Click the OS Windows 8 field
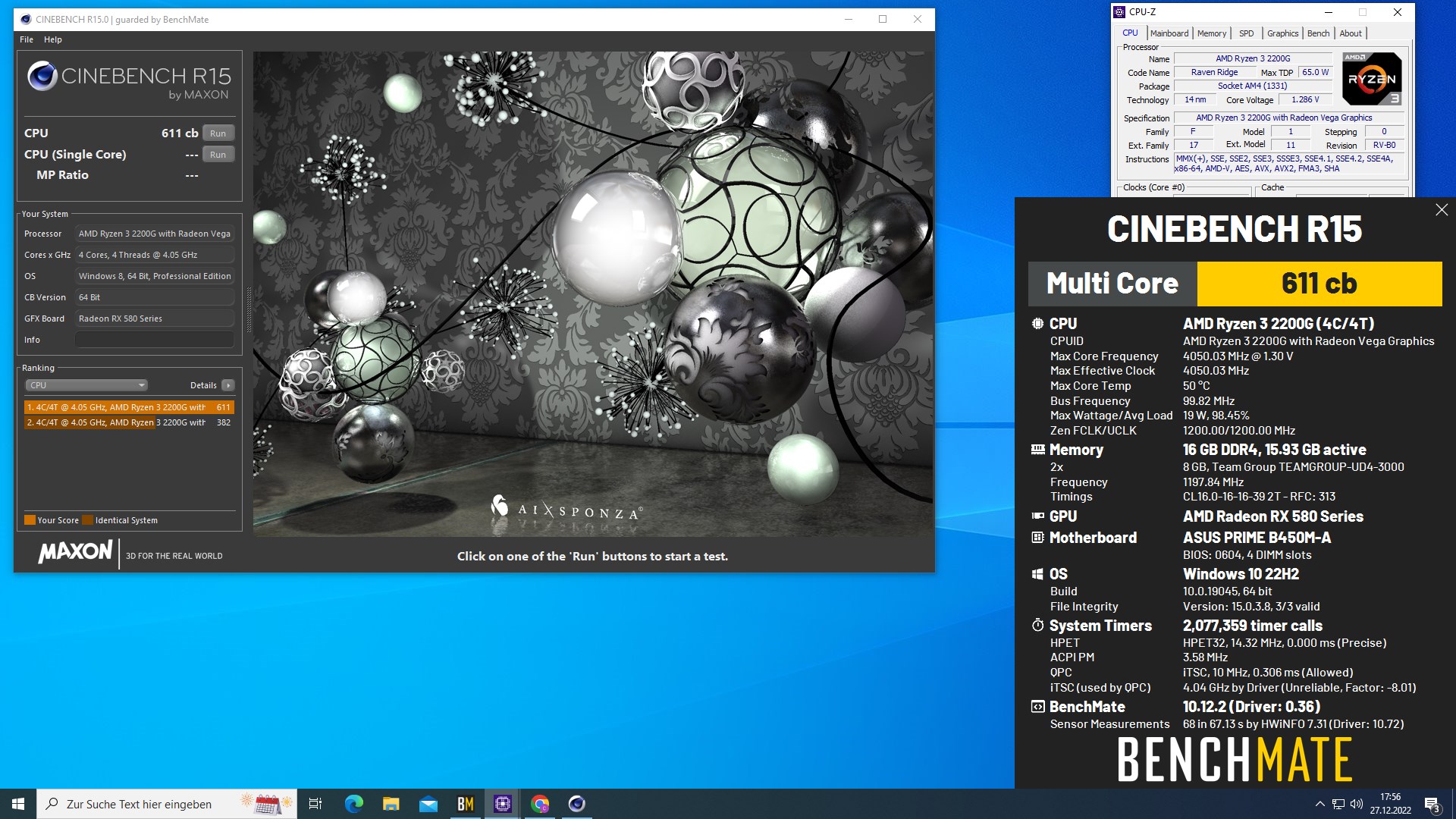The height and width of the screenshot is (819, 1456). [155, 276]
